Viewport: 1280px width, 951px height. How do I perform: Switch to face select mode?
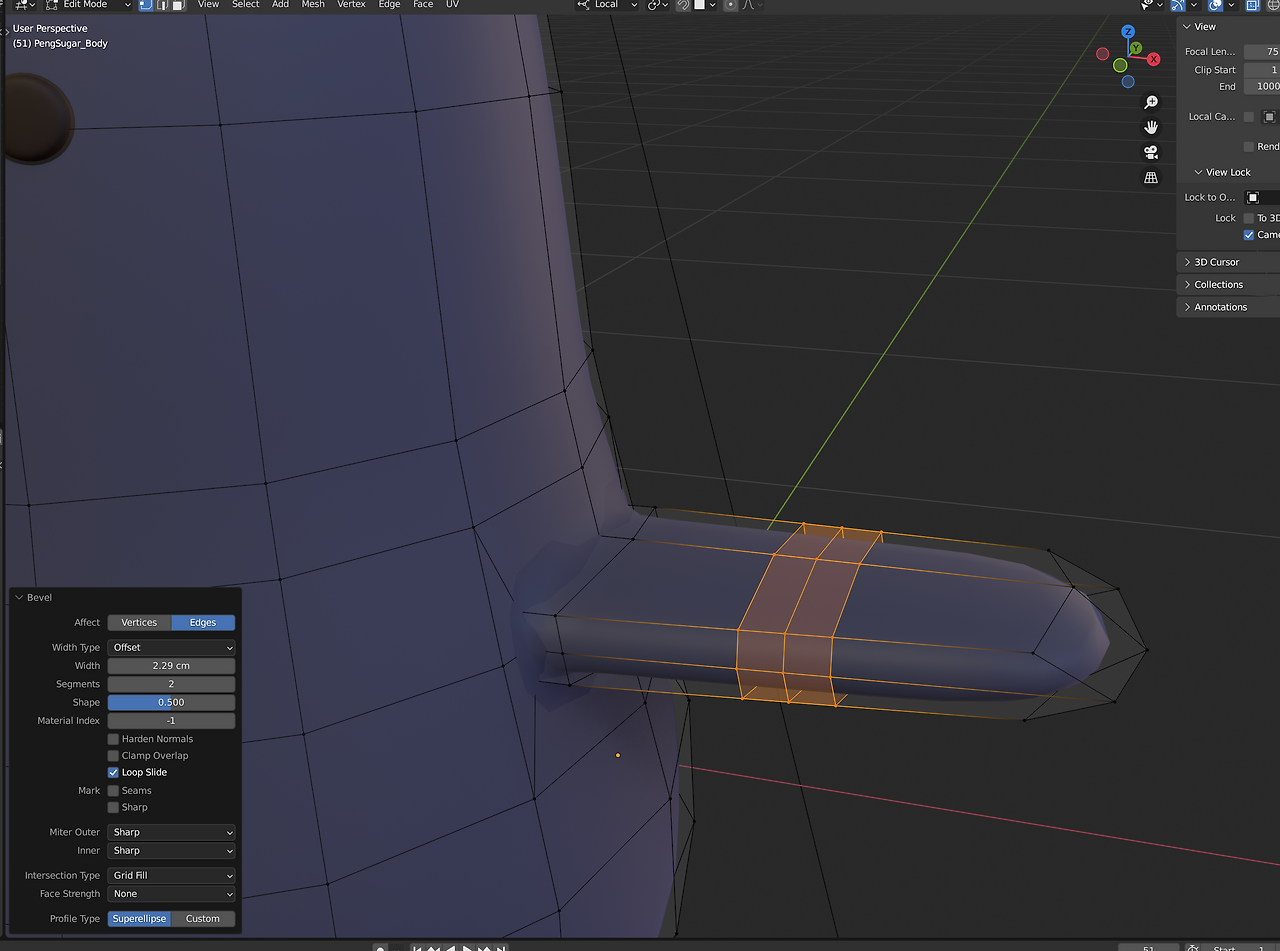(178, 5)
